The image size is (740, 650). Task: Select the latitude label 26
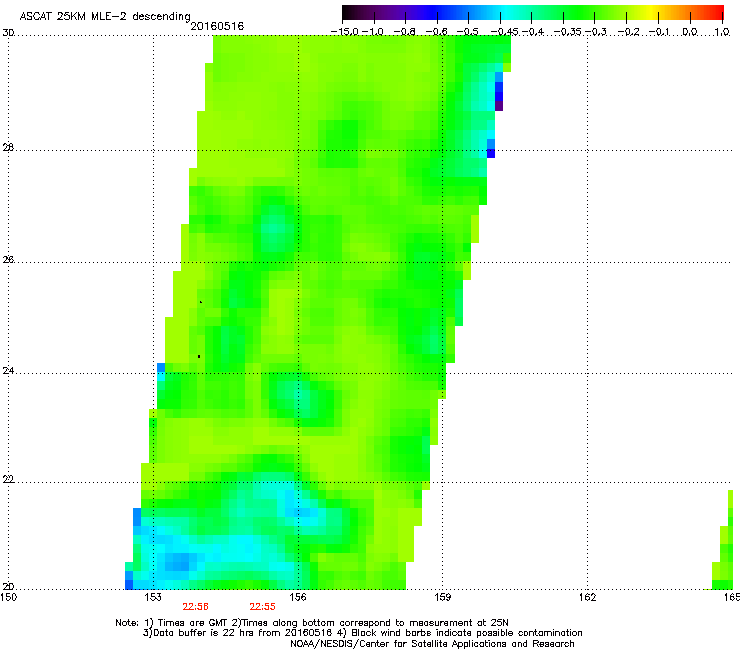click(8, 260)
